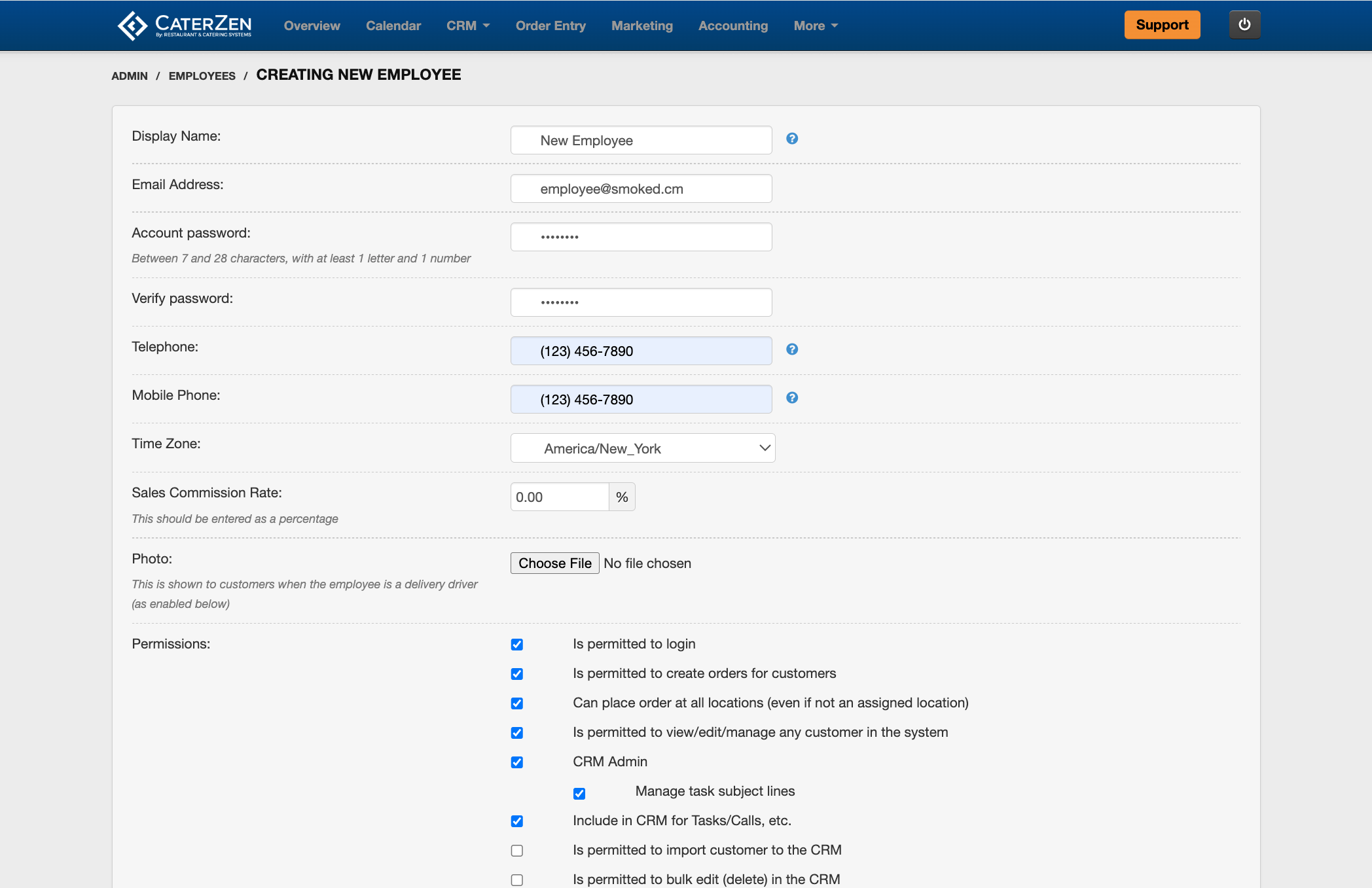Open the Accounting section

pyautogui.click(x=733, y=26)
